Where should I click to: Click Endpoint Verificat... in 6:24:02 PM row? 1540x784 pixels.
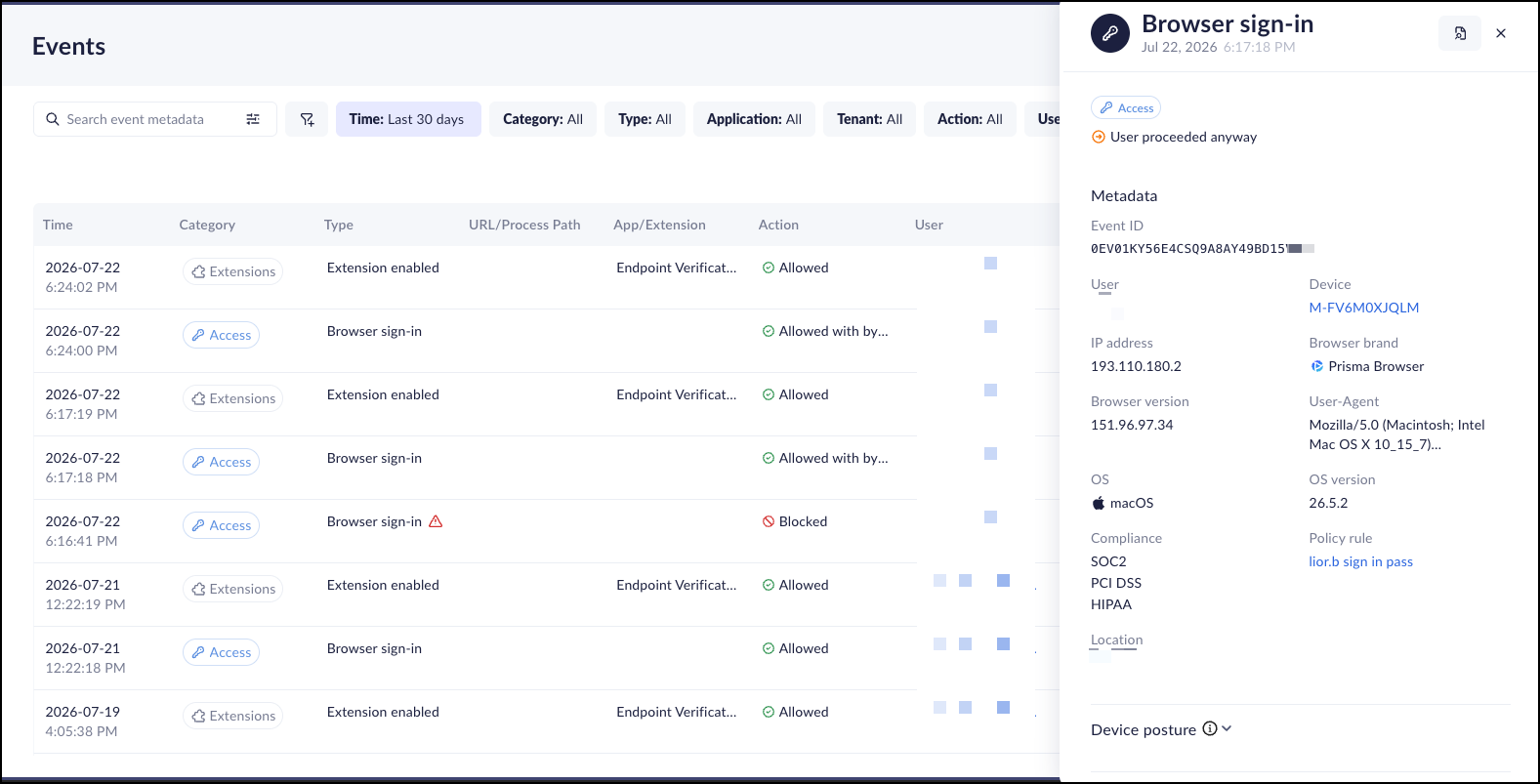[x=676, y=268]
